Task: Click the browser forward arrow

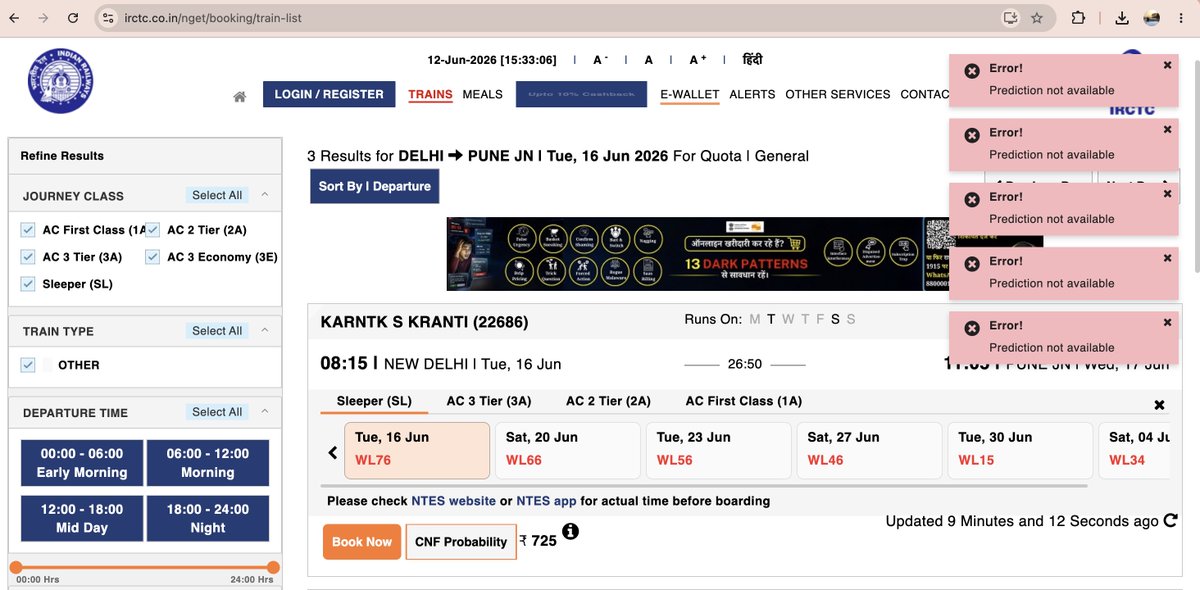Action: [43, 18]
